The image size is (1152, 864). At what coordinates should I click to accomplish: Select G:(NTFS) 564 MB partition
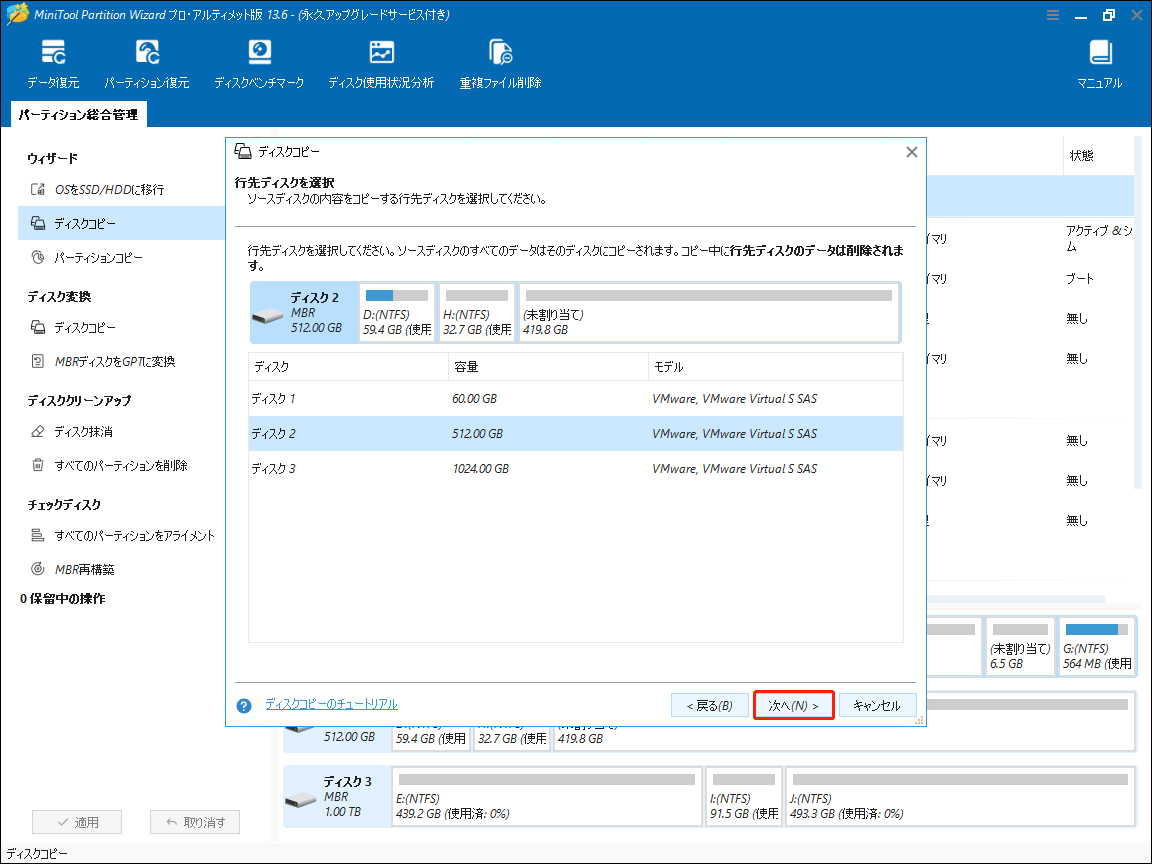click(x=1097, y=647)
